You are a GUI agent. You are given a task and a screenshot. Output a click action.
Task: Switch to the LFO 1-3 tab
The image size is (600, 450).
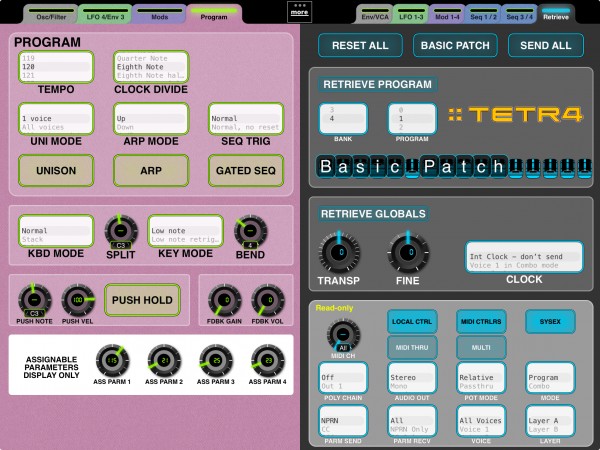click(x=411, y=14)
